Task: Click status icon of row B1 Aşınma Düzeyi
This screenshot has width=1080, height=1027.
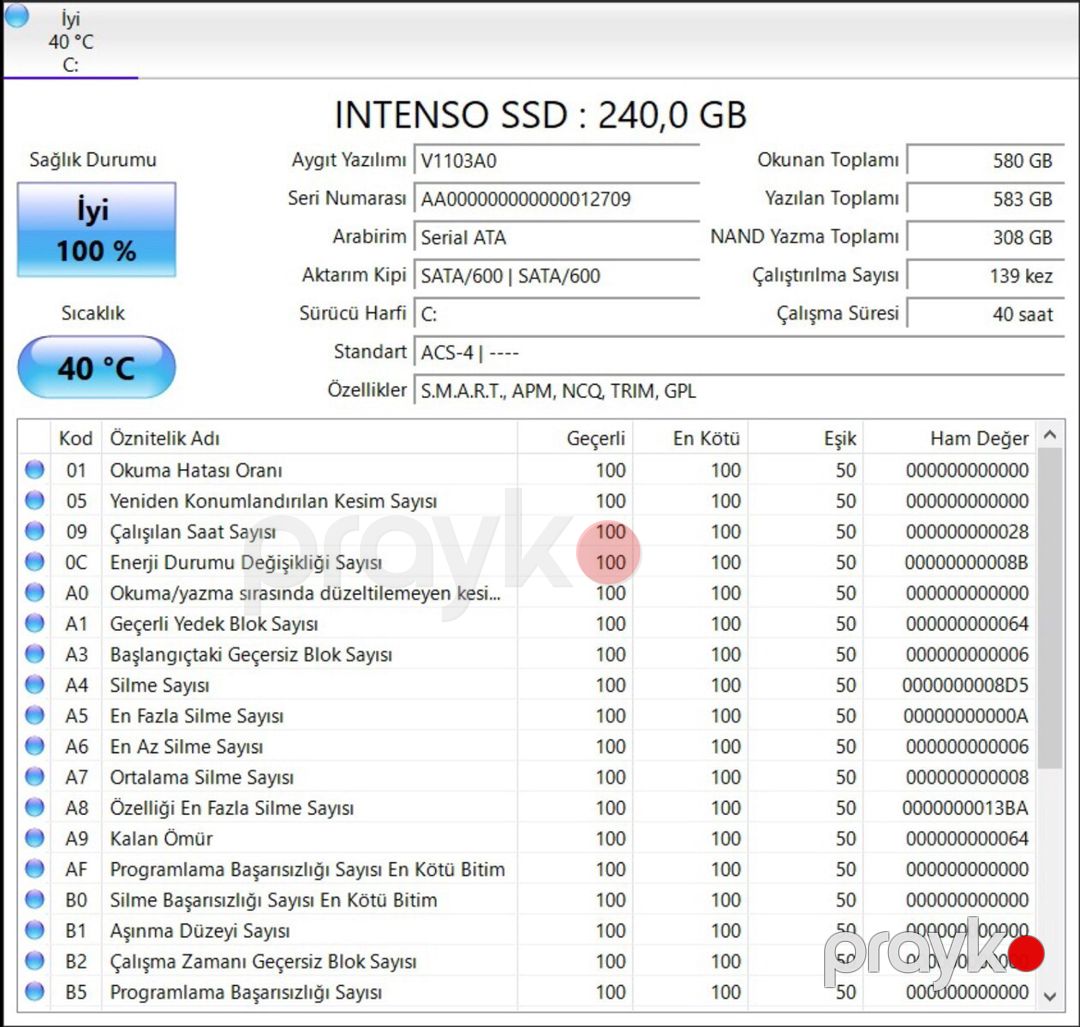Action: point(34,930)
